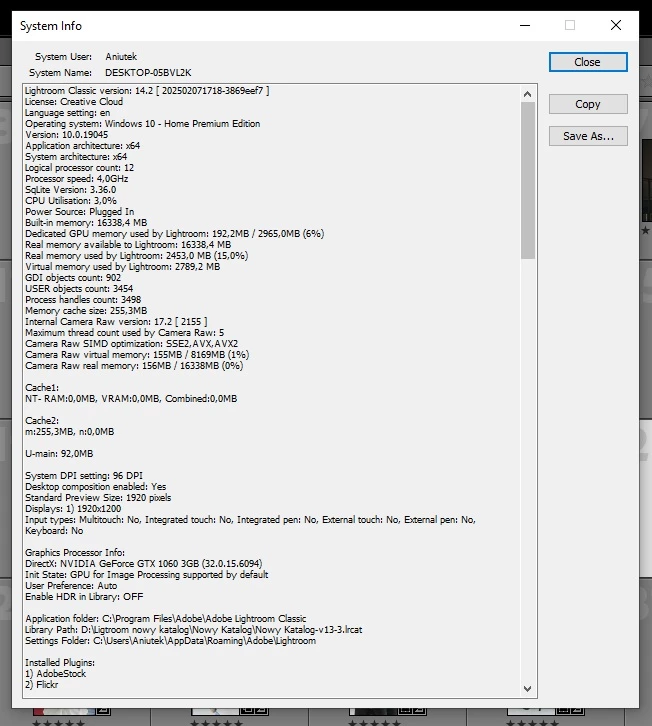Click the Operating system Windows 10 line
The image size is (652, 726).
(143, 124)
